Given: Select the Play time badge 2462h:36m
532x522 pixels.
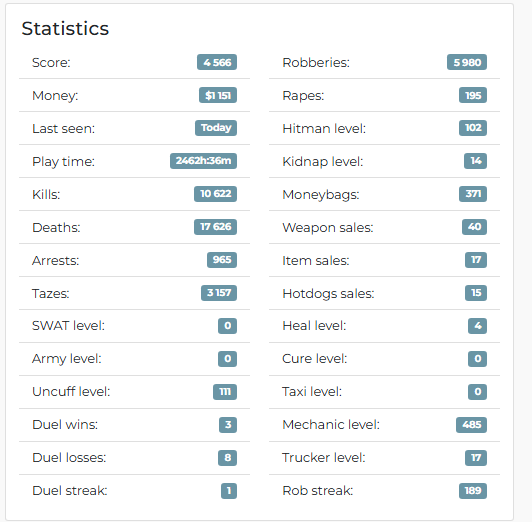Looking at the screenshot, I should tap(203, 161).
